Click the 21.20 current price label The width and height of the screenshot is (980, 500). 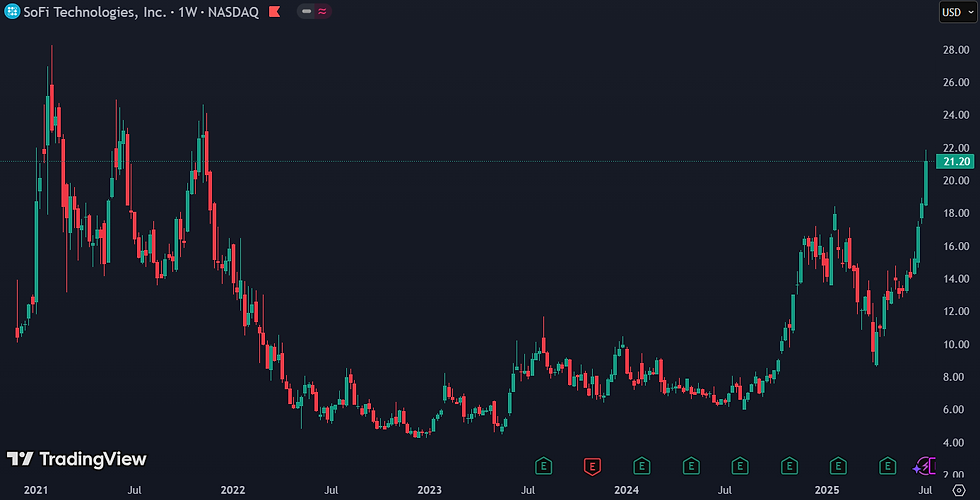pos(954,162)
